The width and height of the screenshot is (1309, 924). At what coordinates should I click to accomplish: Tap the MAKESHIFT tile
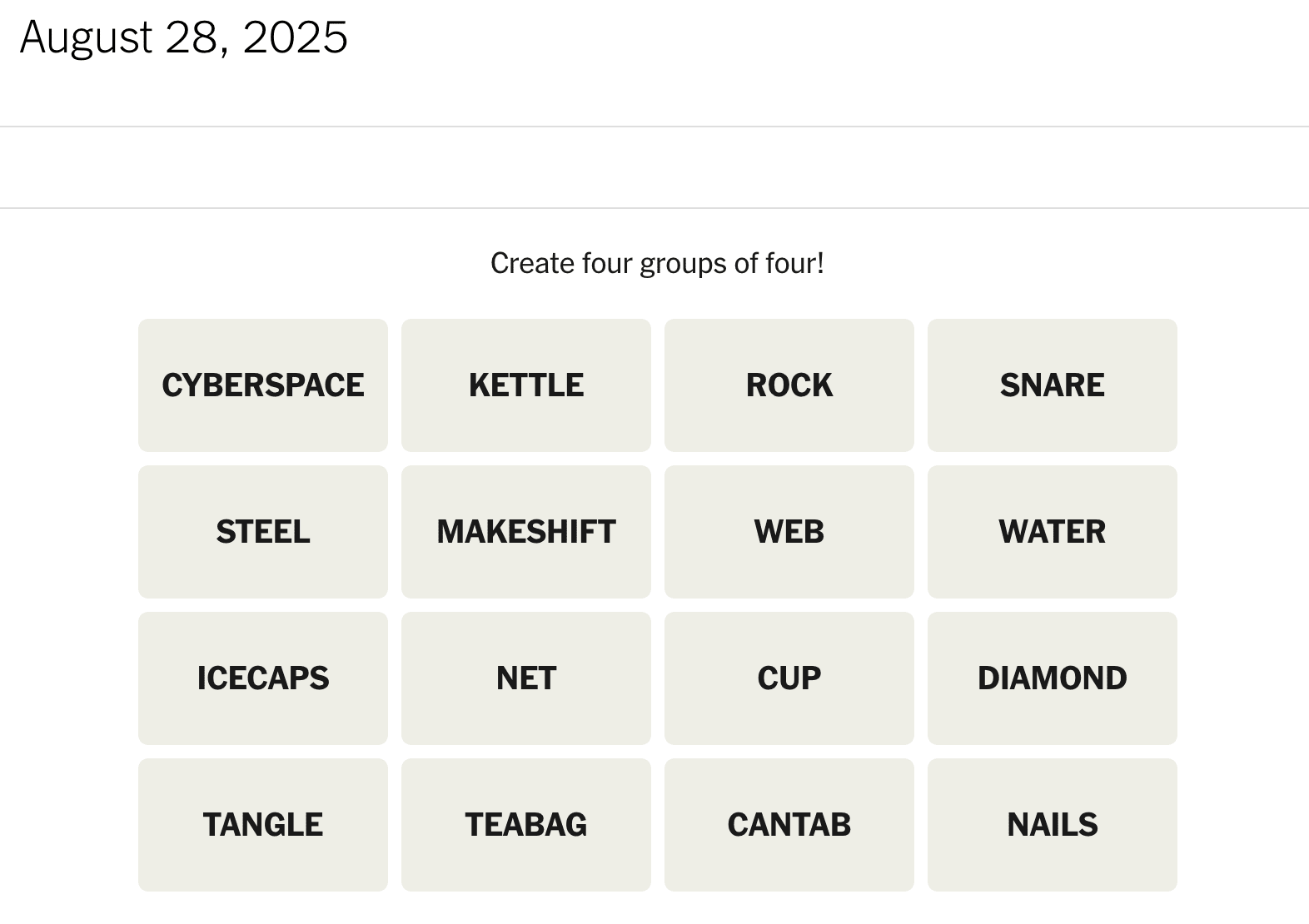coord(525,532)
